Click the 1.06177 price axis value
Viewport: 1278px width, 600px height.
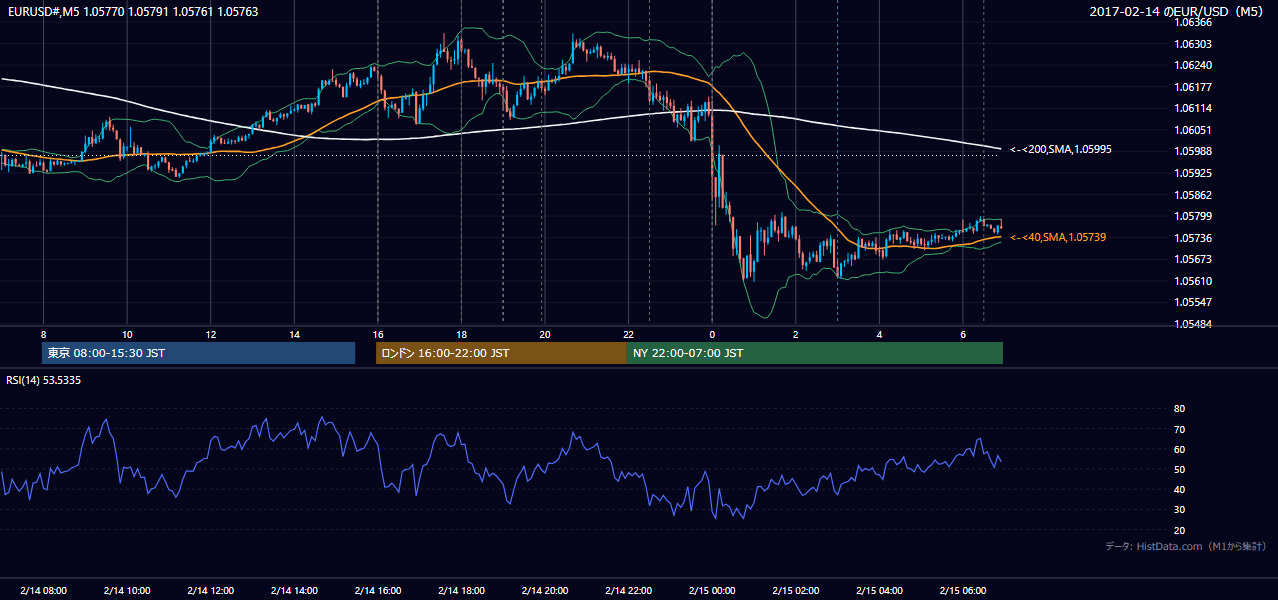coord(1193,87)
